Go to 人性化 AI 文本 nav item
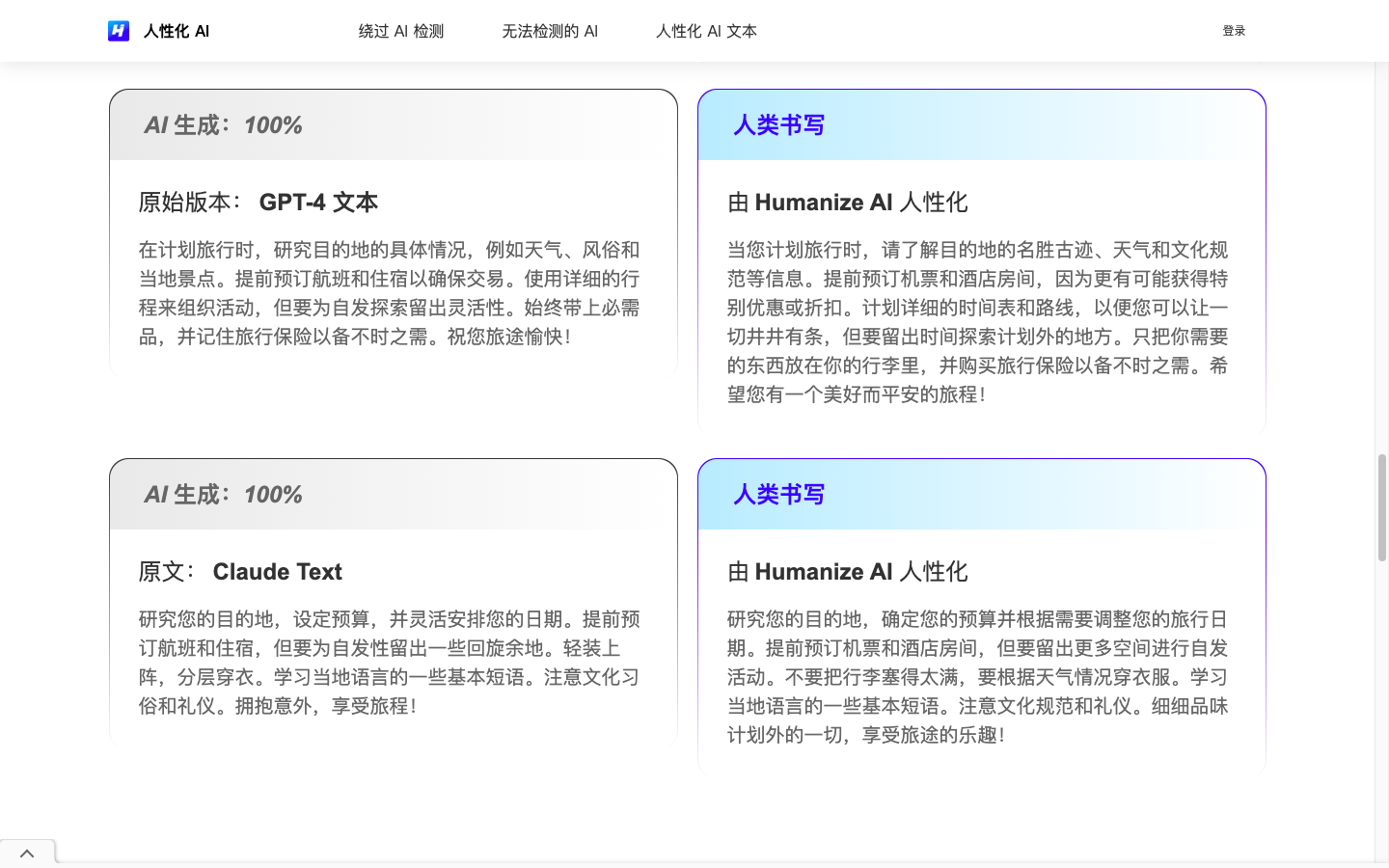Viewport: 1389px width, 868px height. (706, 31)
